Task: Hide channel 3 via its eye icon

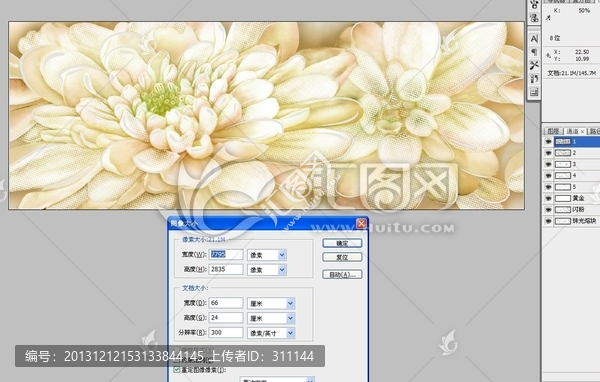Action: [x=548, y=164]
